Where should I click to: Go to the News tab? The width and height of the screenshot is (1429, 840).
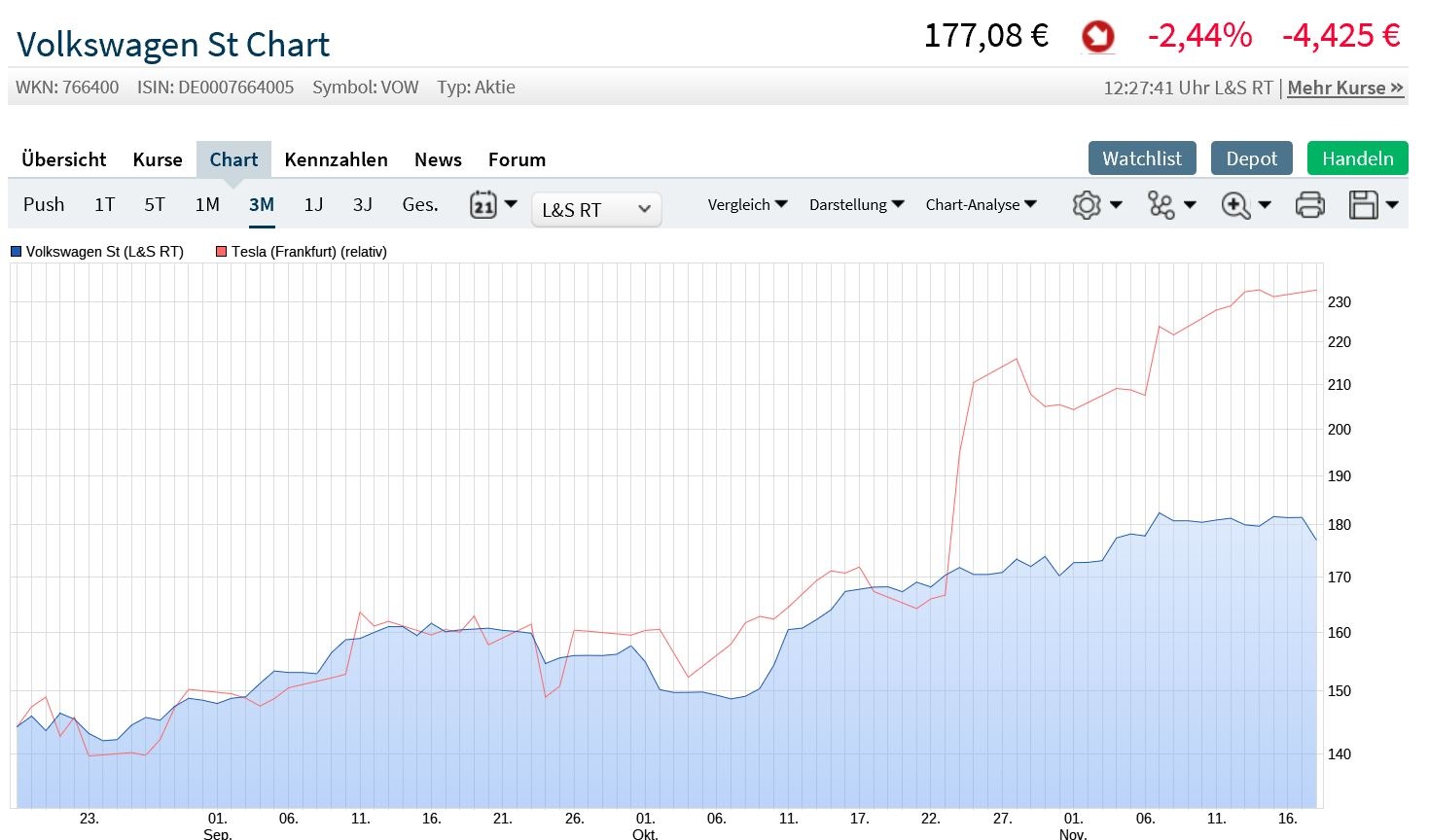438,159
